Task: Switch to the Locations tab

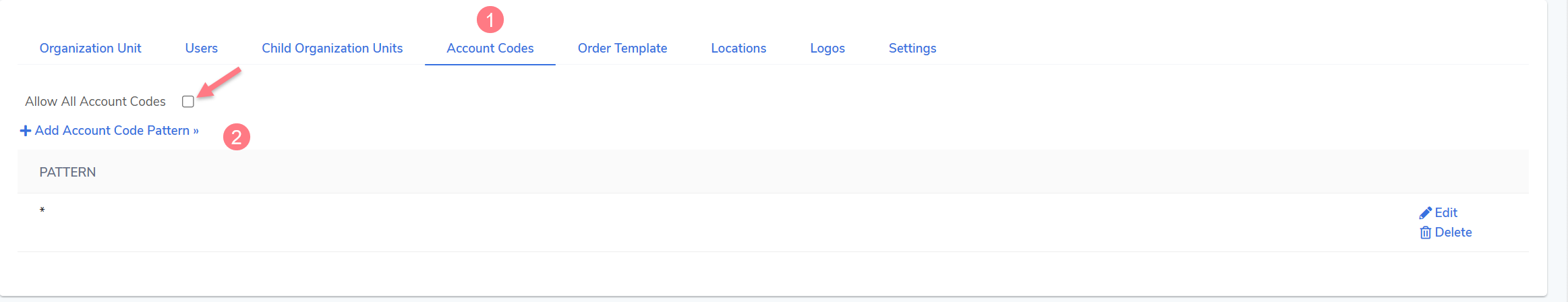Action: (738, 49)
